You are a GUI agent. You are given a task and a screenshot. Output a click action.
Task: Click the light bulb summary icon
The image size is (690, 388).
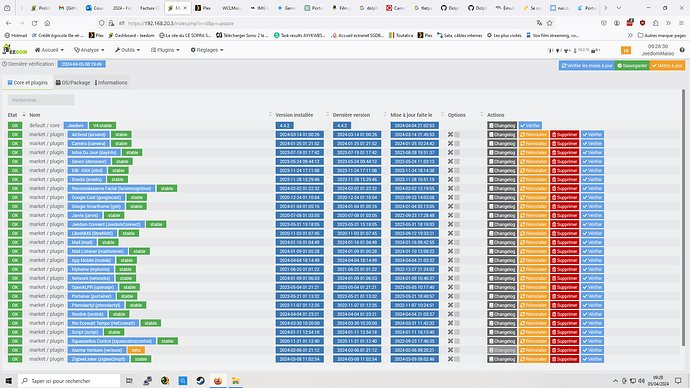[558, 51]
